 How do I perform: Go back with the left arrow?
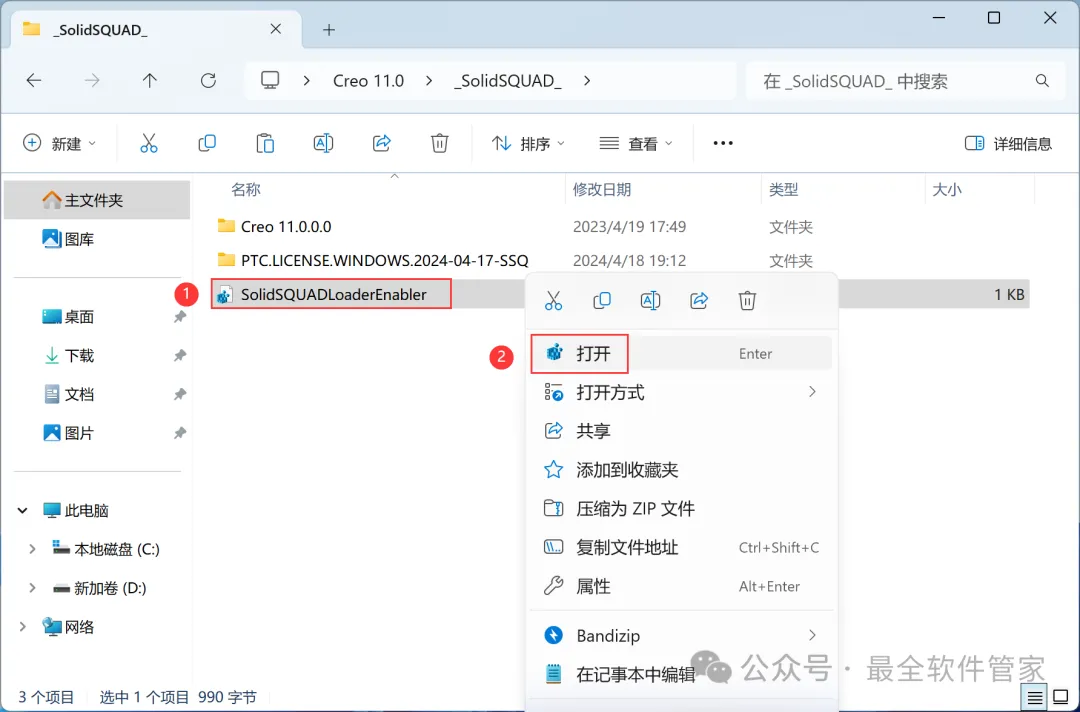pos(34,81)
